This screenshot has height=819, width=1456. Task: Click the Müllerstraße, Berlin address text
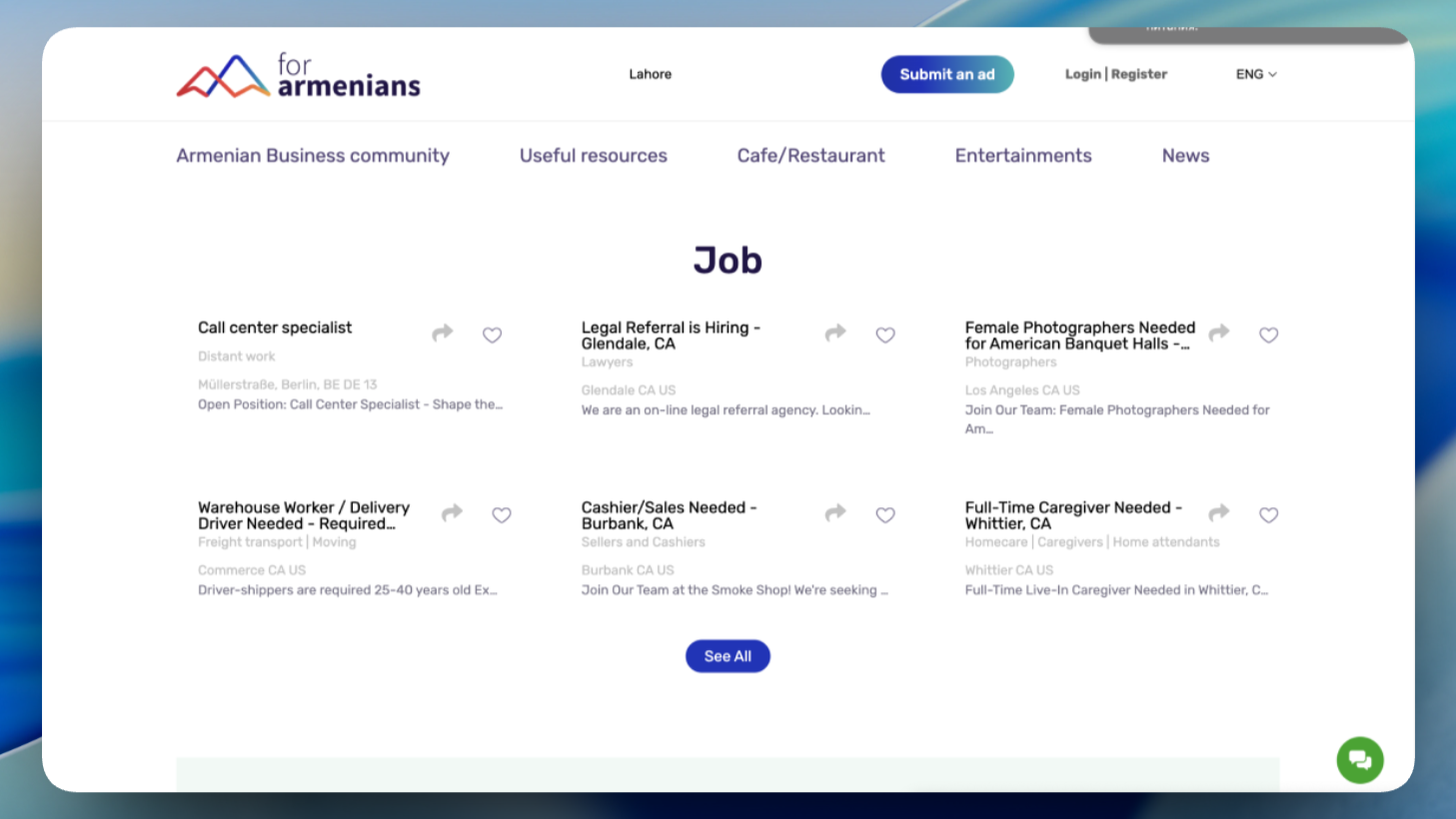[288, 385]
